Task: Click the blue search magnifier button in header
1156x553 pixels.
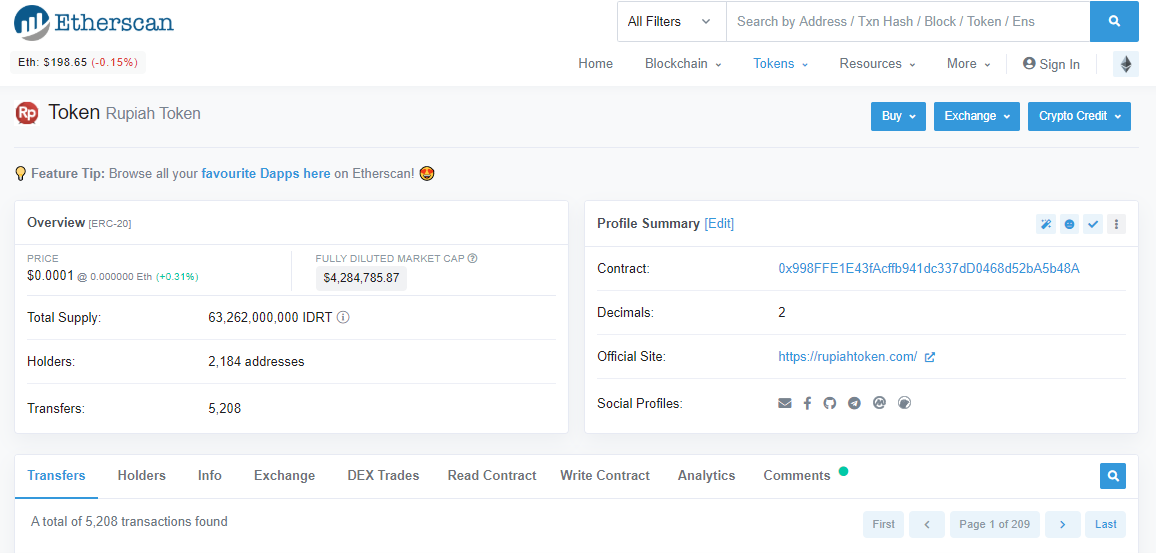Action: [1114, 21]
